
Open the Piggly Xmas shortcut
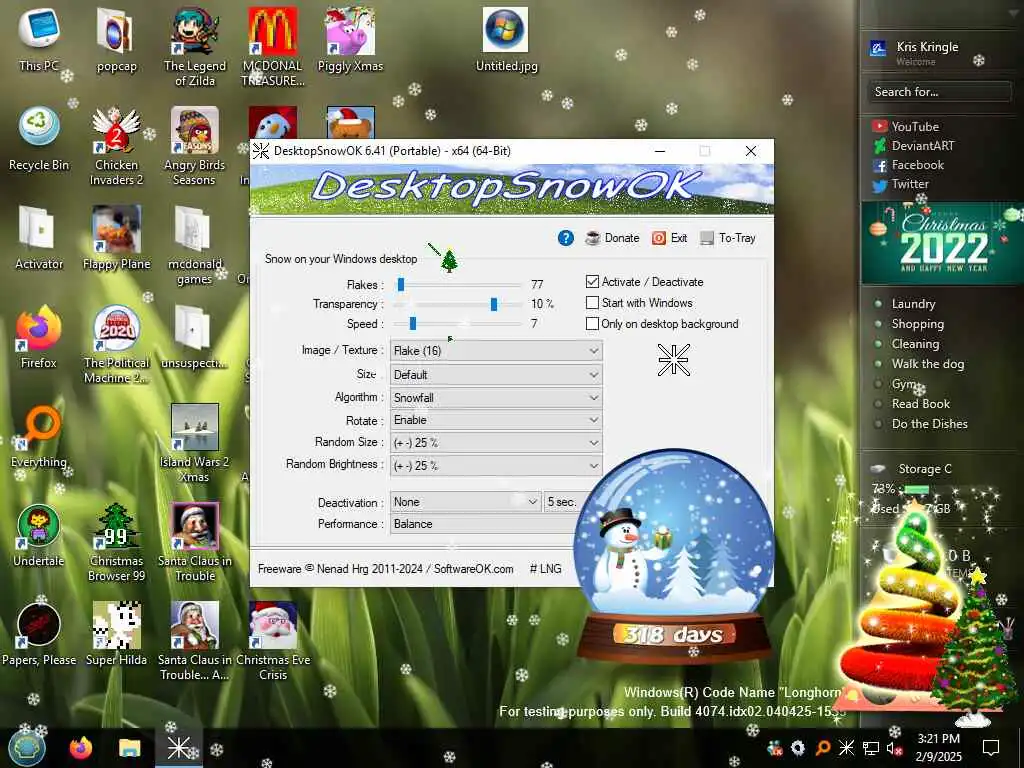point(350,39)
